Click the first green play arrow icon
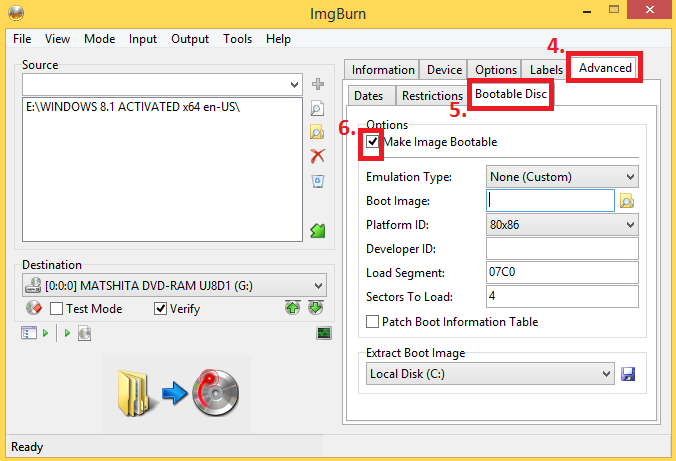This screenshot has height=461, width=676. click(x=46, y=333)
